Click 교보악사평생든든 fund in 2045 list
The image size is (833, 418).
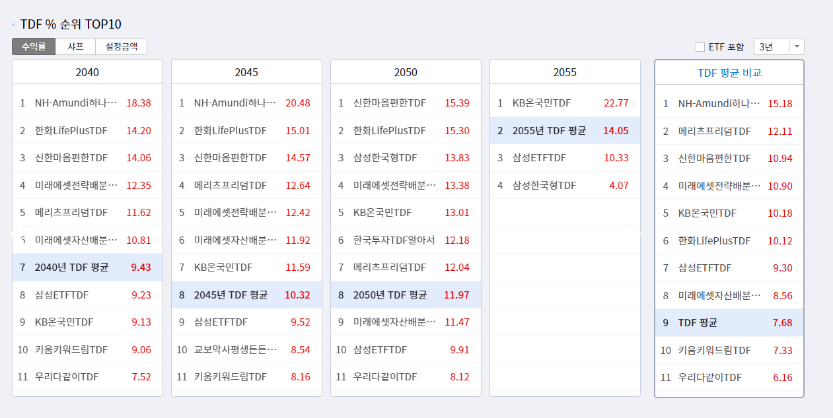click(236, 349)
